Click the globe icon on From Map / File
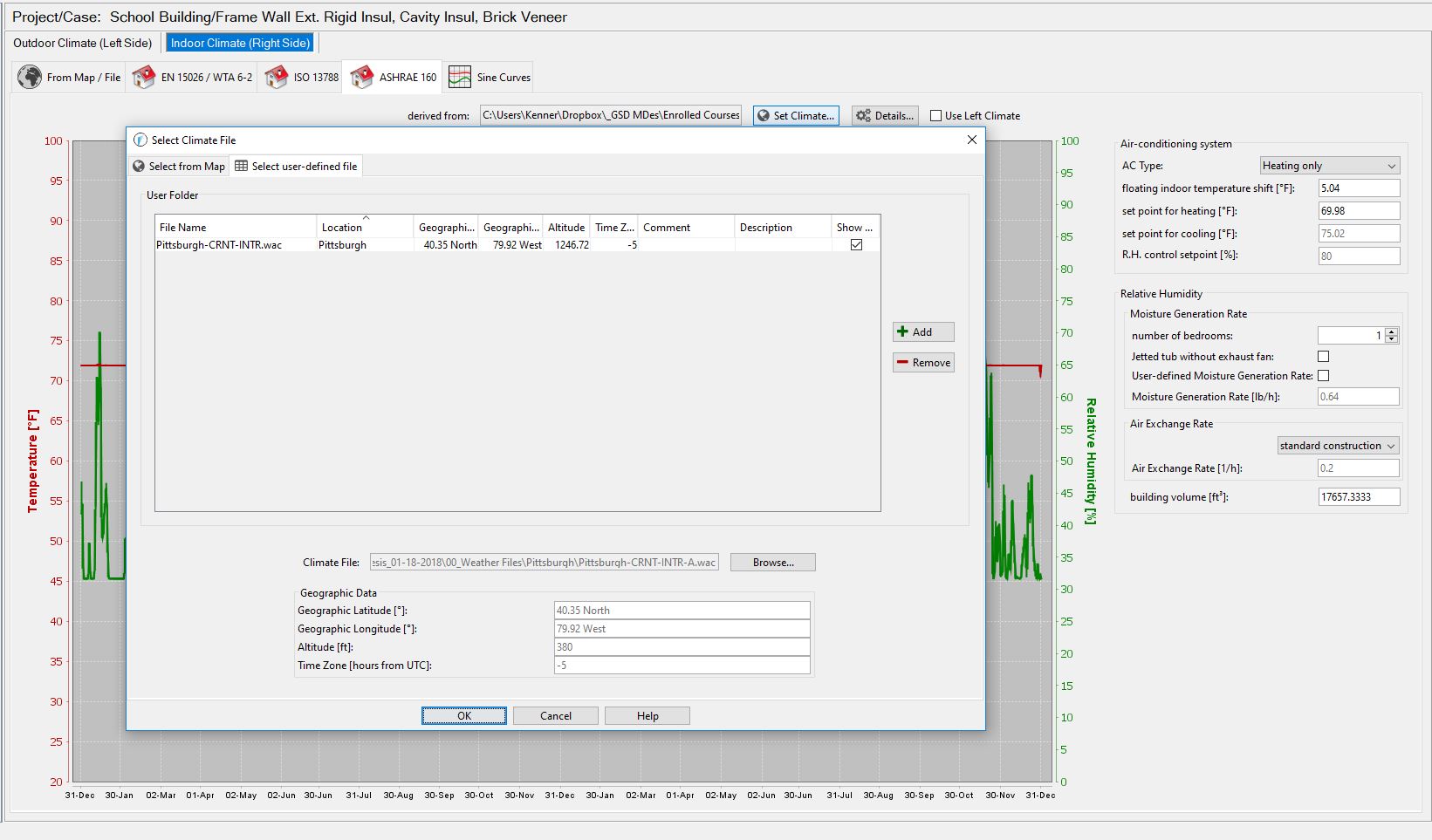The width and height of the screenshot is (1432, 840). (30, 77)
